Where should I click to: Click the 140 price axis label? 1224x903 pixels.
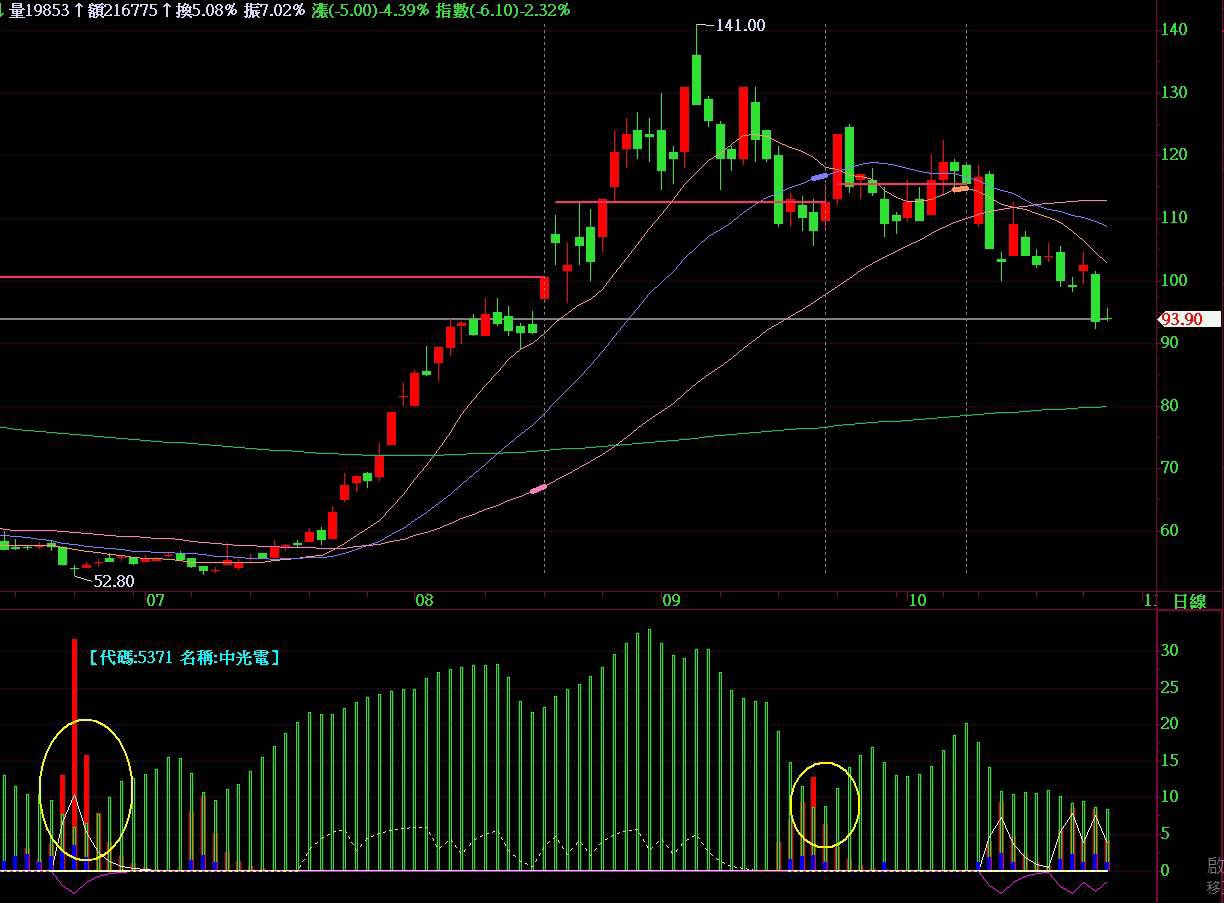coord(1174,30)
